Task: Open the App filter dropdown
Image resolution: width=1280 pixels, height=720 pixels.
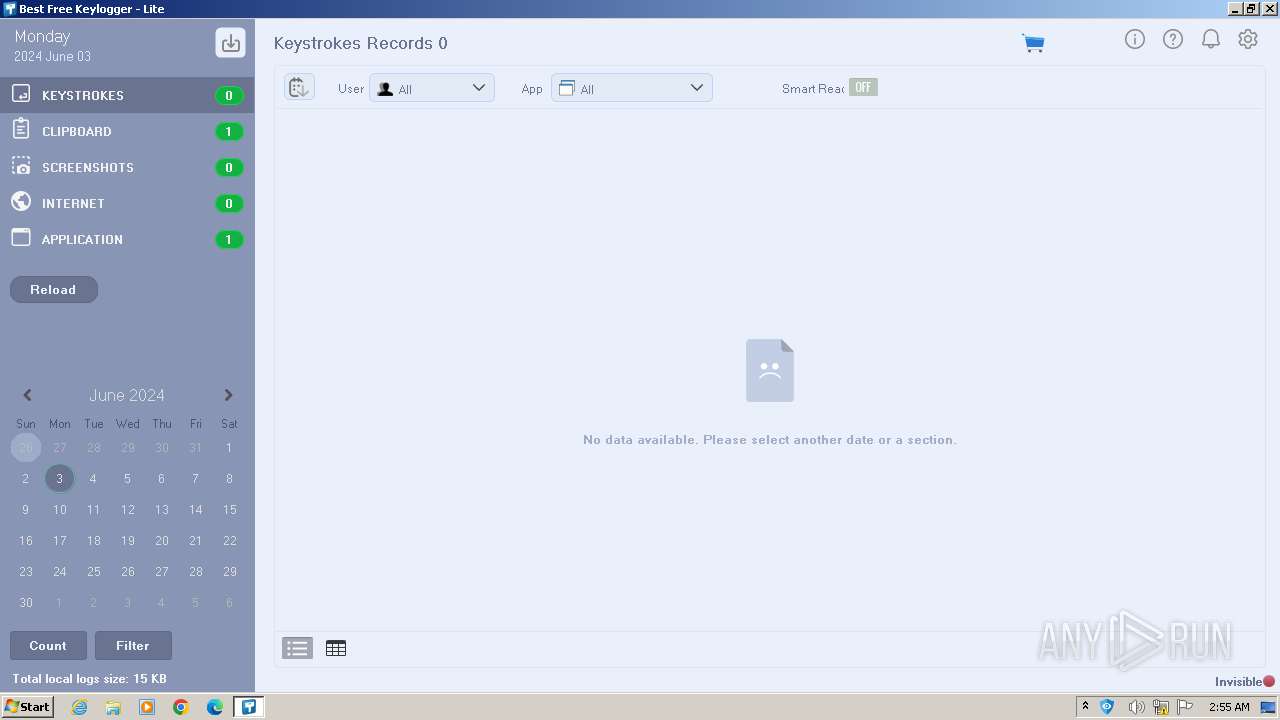Action: pos(632,87)
